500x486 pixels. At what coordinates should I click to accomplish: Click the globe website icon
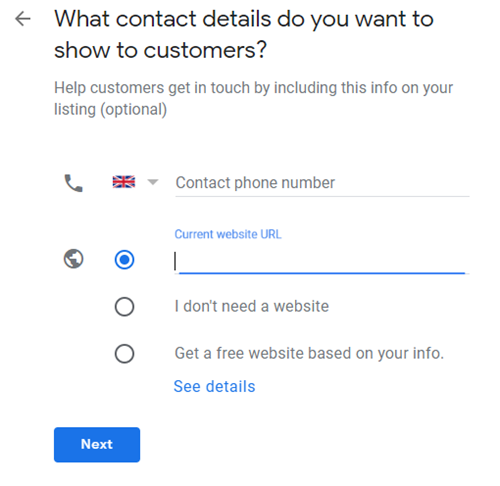pyautogui.click(x=74, y=259)
